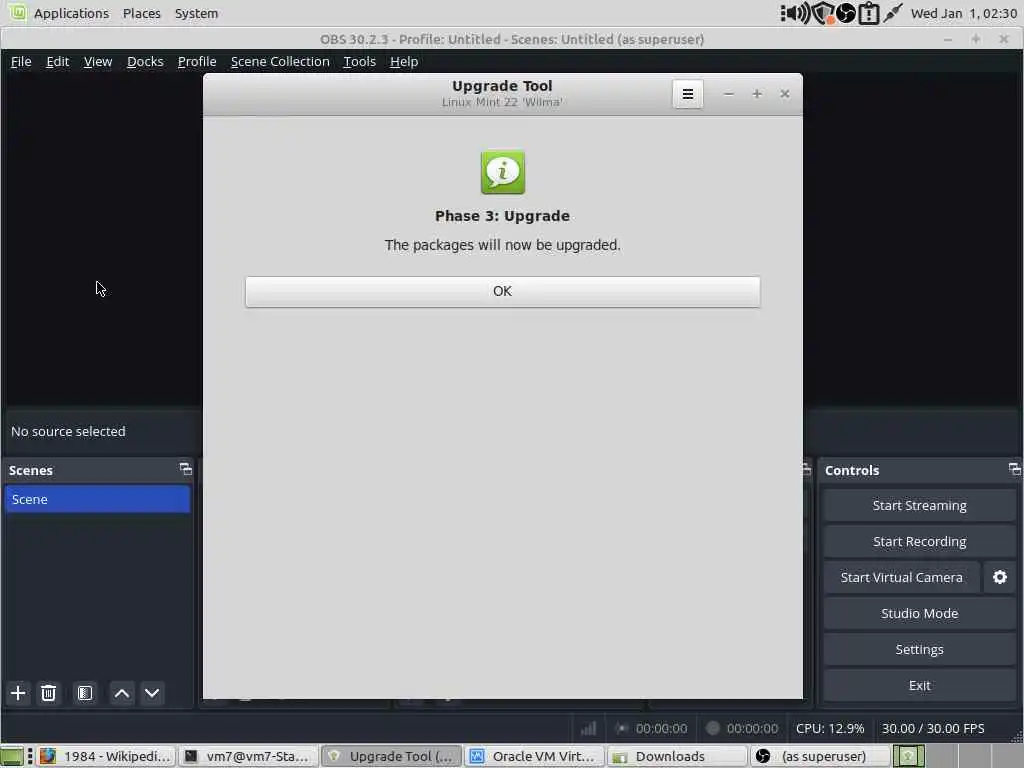Toggle Studio Mode in OBS
This screenshot has width=1024, height=768.
(x=920, y=613)
